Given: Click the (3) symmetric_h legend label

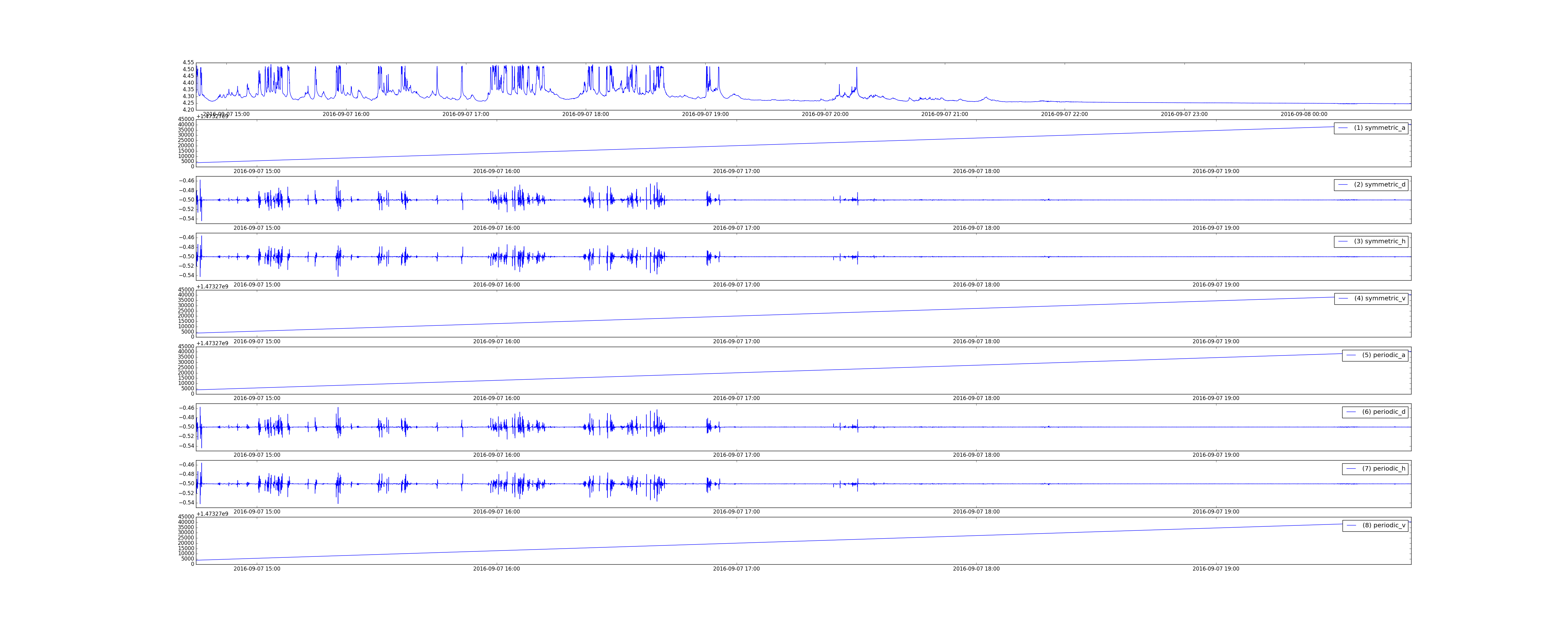Looking at the screenshot, I should (x=1379, y=242).
